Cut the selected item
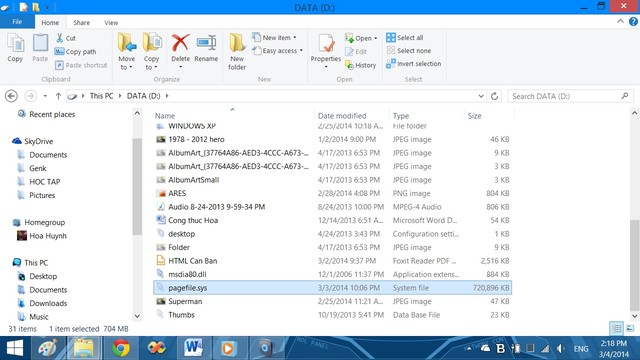 pyautogui.click(x=66, y=38)
